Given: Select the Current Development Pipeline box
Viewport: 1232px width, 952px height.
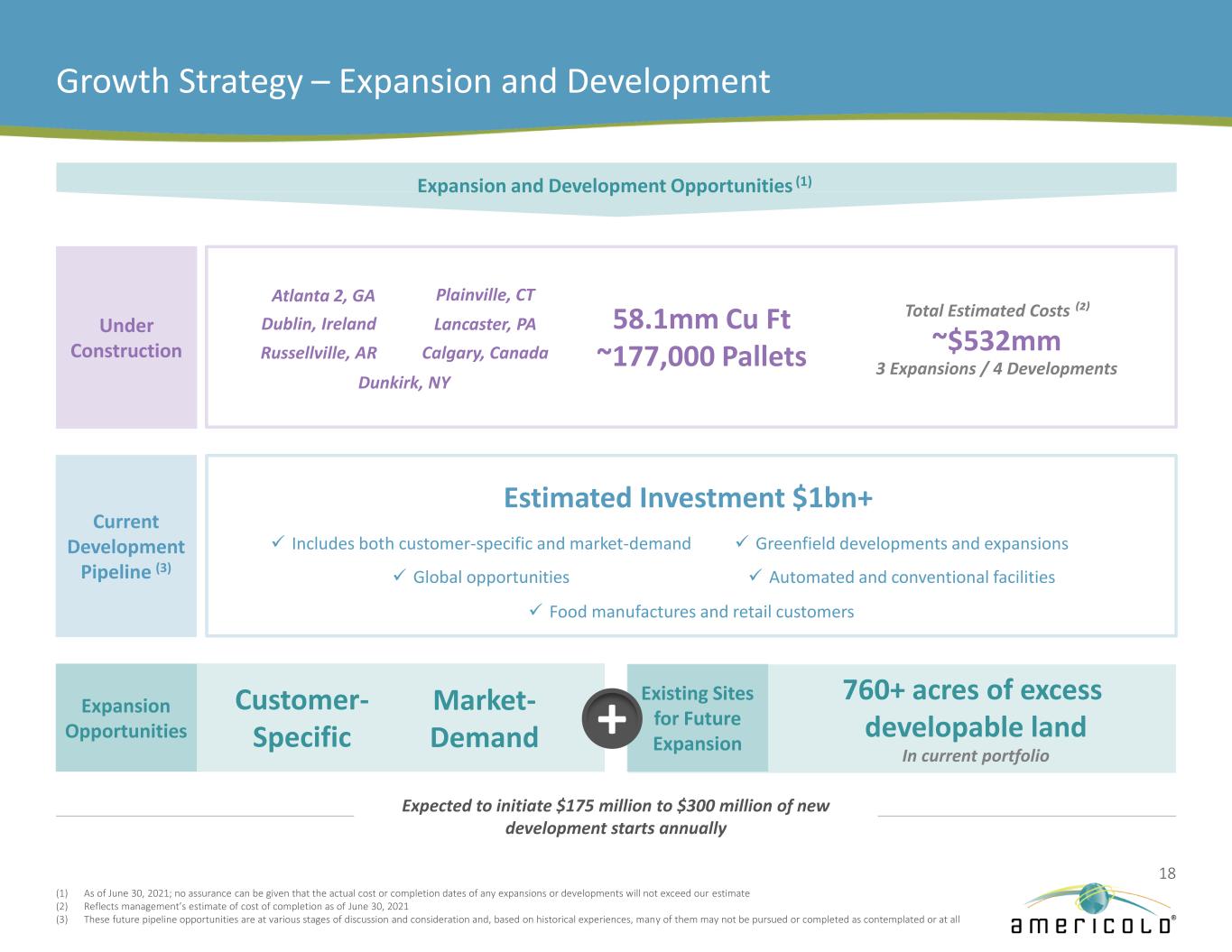Looking at the screenshot, I should click(x=126, y=546).
